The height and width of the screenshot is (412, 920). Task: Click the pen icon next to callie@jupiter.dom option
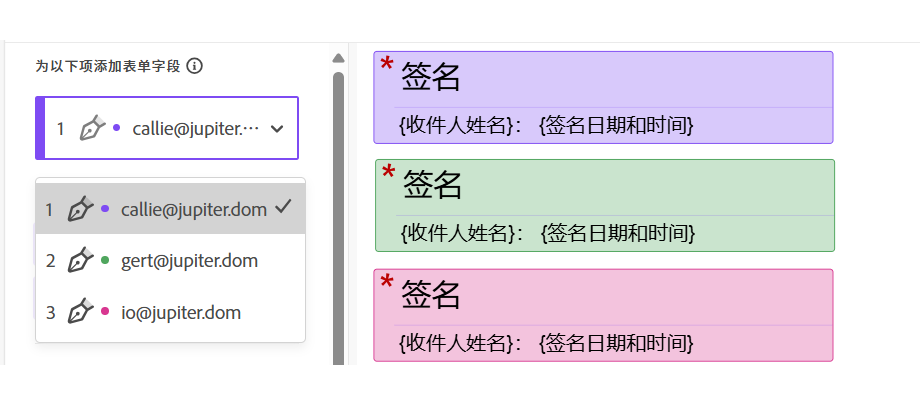click(80, 209)
